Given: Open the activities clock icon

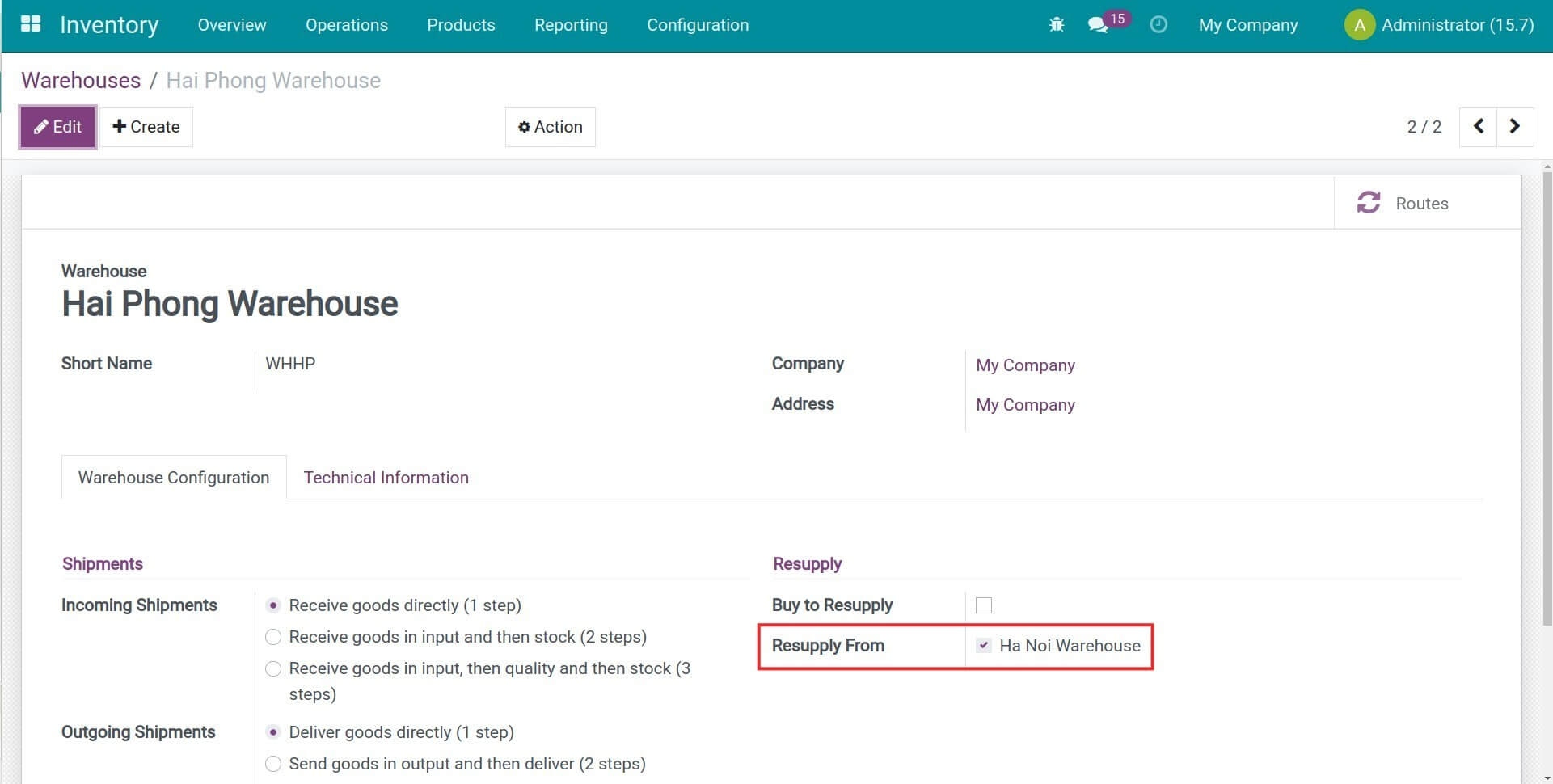Looking at the screenshot, I should pyautogui.click(x=1158, y=25).
